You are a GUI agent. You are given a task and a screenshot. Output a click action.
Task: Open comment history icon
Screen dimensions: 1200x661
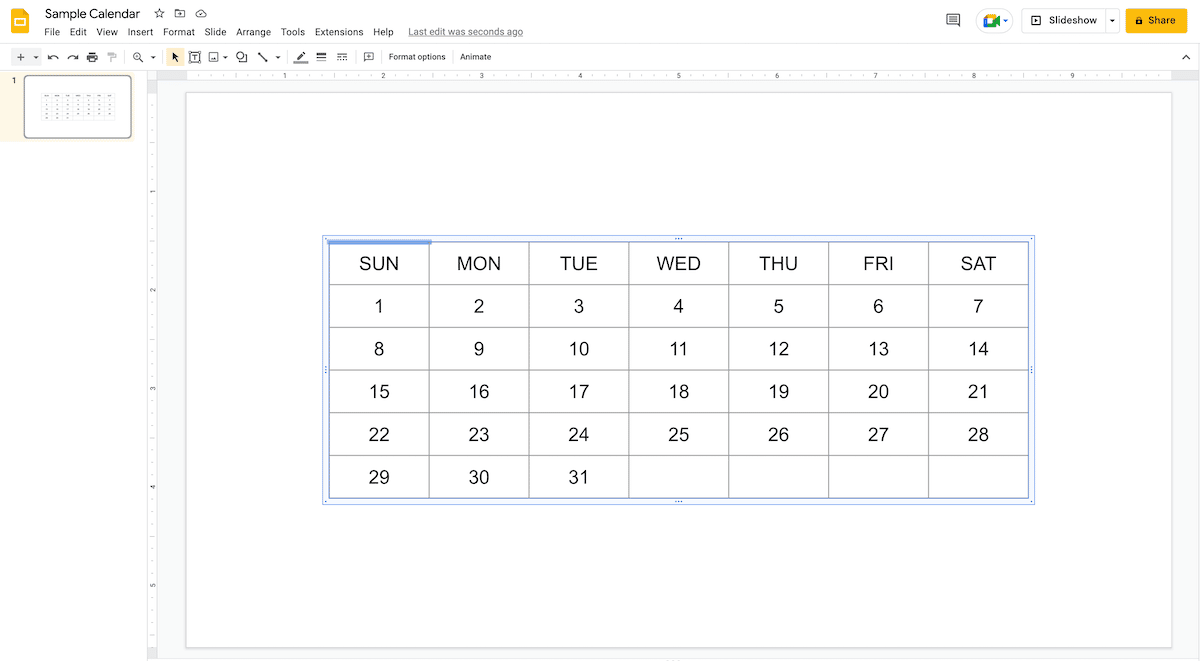click(x=953, y=20)
